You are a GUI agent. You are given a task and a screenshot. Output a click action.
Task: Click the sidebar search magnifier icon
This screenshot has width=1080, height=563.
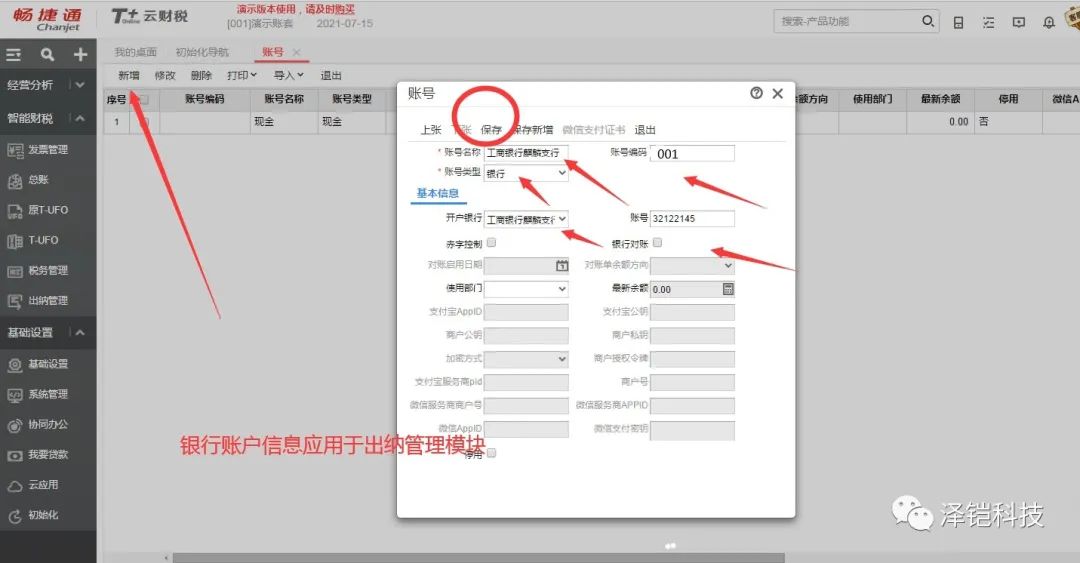(x=47, y=55)
